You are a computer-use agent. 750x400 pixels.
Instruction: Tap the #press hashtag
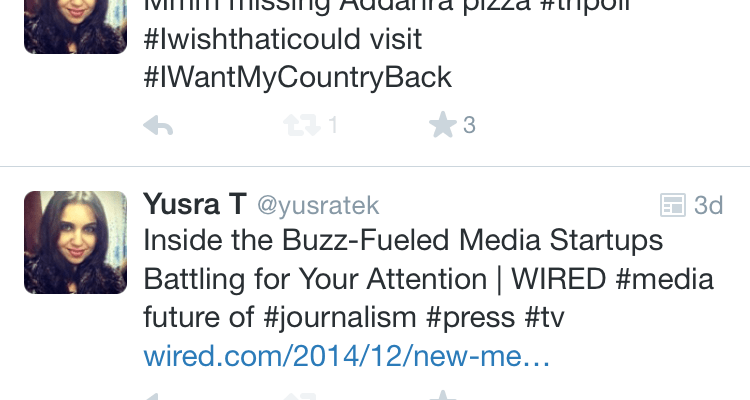pos(469,317)
